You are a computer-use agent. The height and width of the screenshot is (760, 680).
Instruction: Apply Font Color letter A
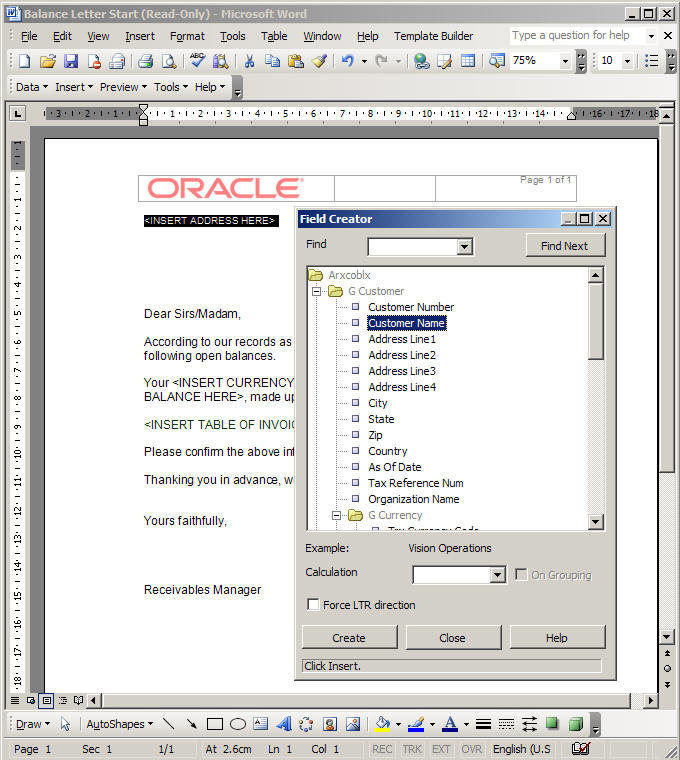(x=450, y=724)
